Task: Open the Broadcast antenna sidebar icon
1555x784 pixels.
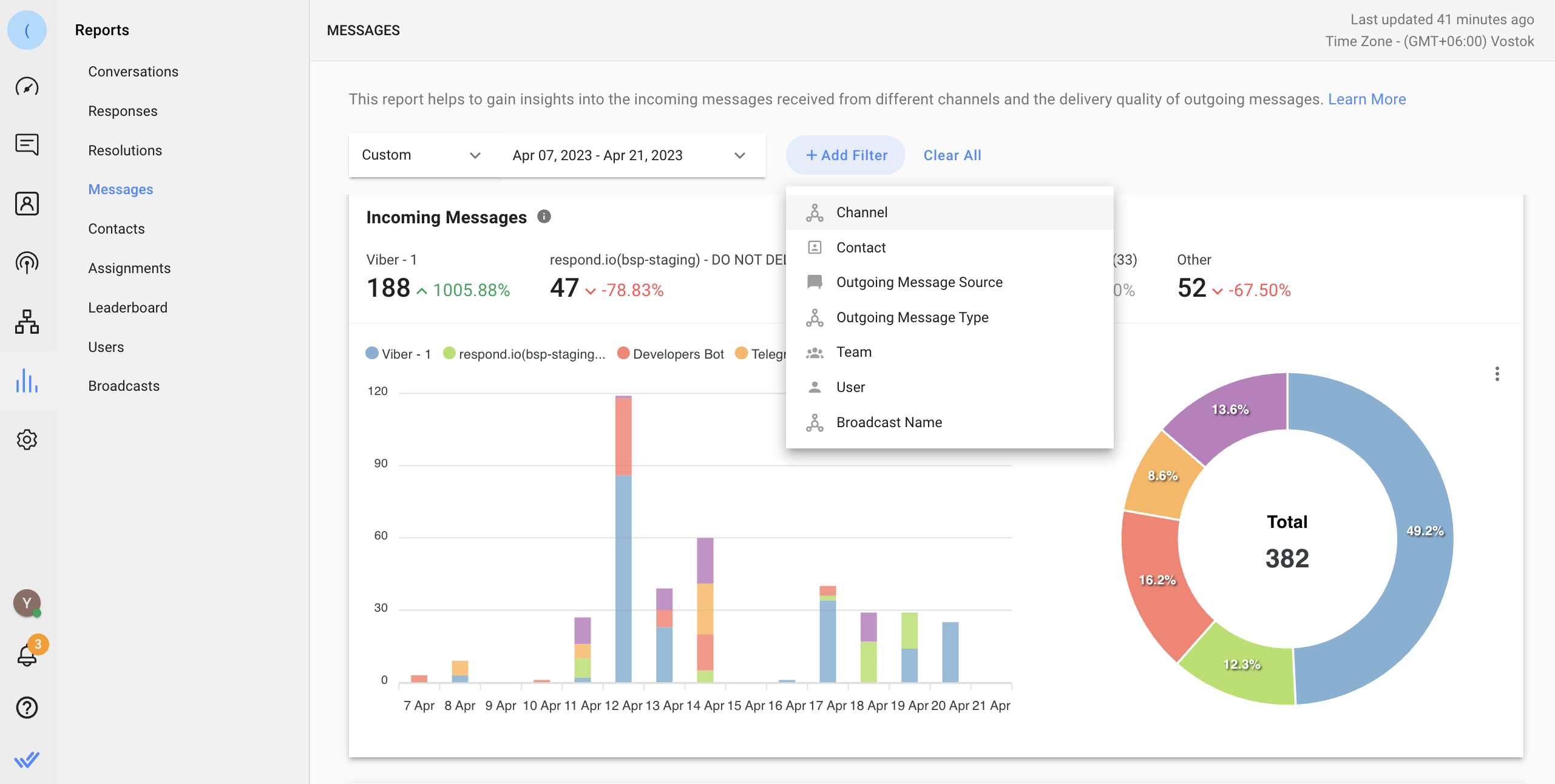Action: [27, 263]
